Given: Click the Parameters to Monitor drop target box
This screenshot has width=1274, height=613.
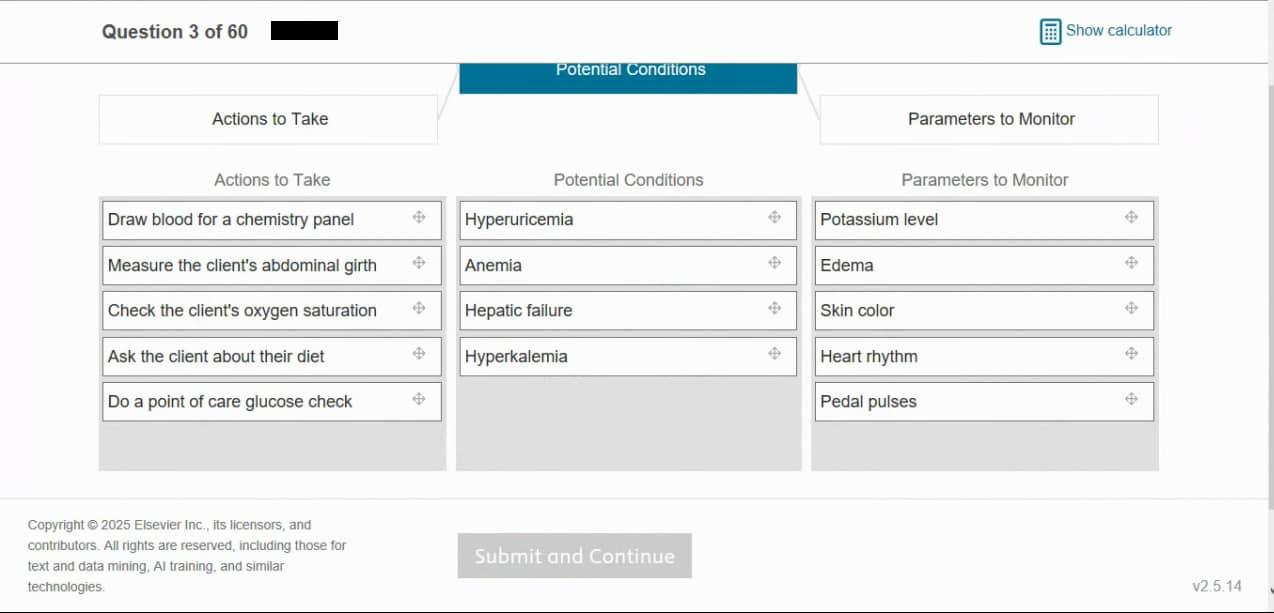Looking at the screenshot, I should (x=989, y=119).
